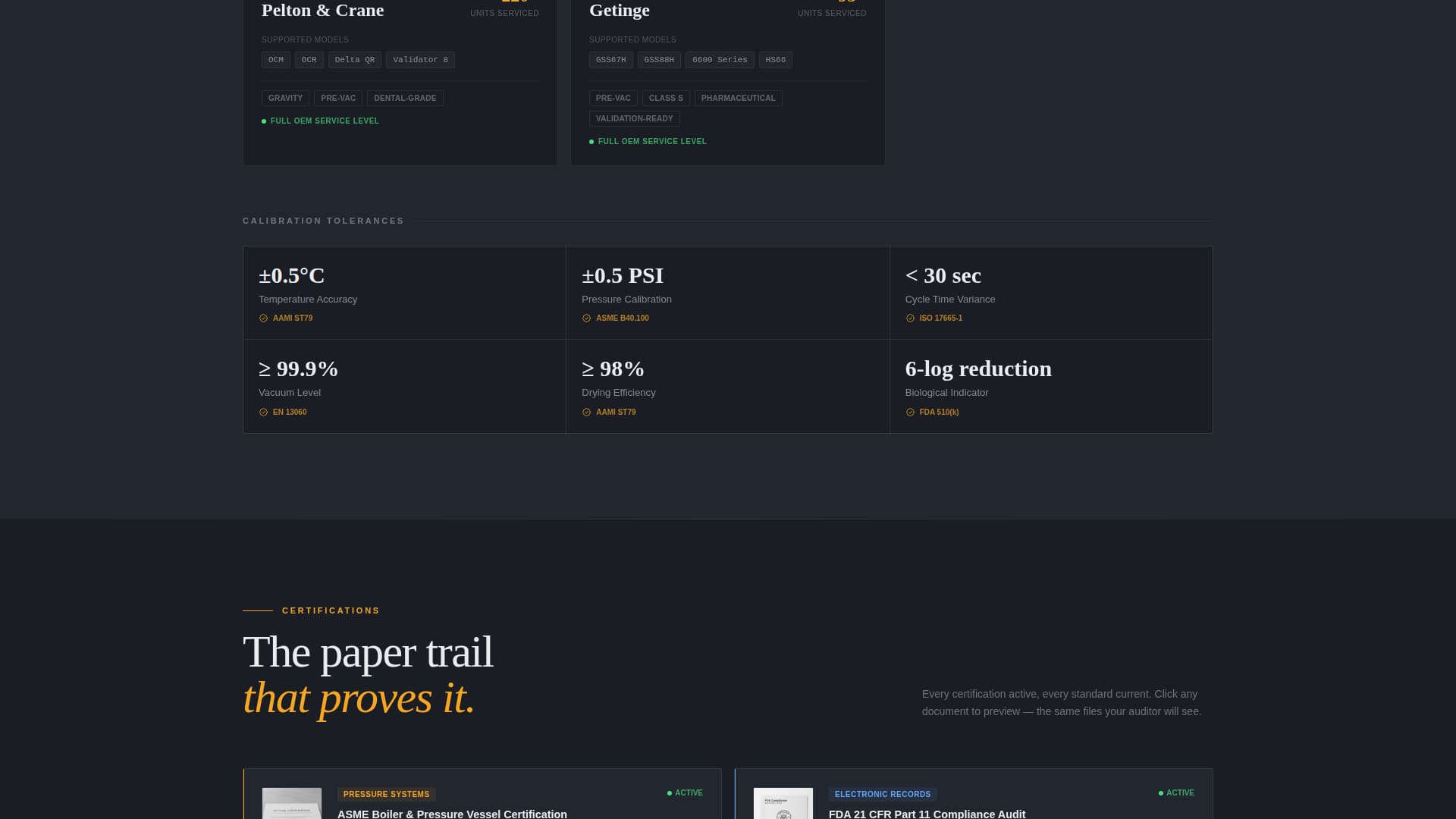Open the FDA 21 CFR Part 11 Compliance Audit
The image size is (1456, 819).
click(x=927, y=814)
